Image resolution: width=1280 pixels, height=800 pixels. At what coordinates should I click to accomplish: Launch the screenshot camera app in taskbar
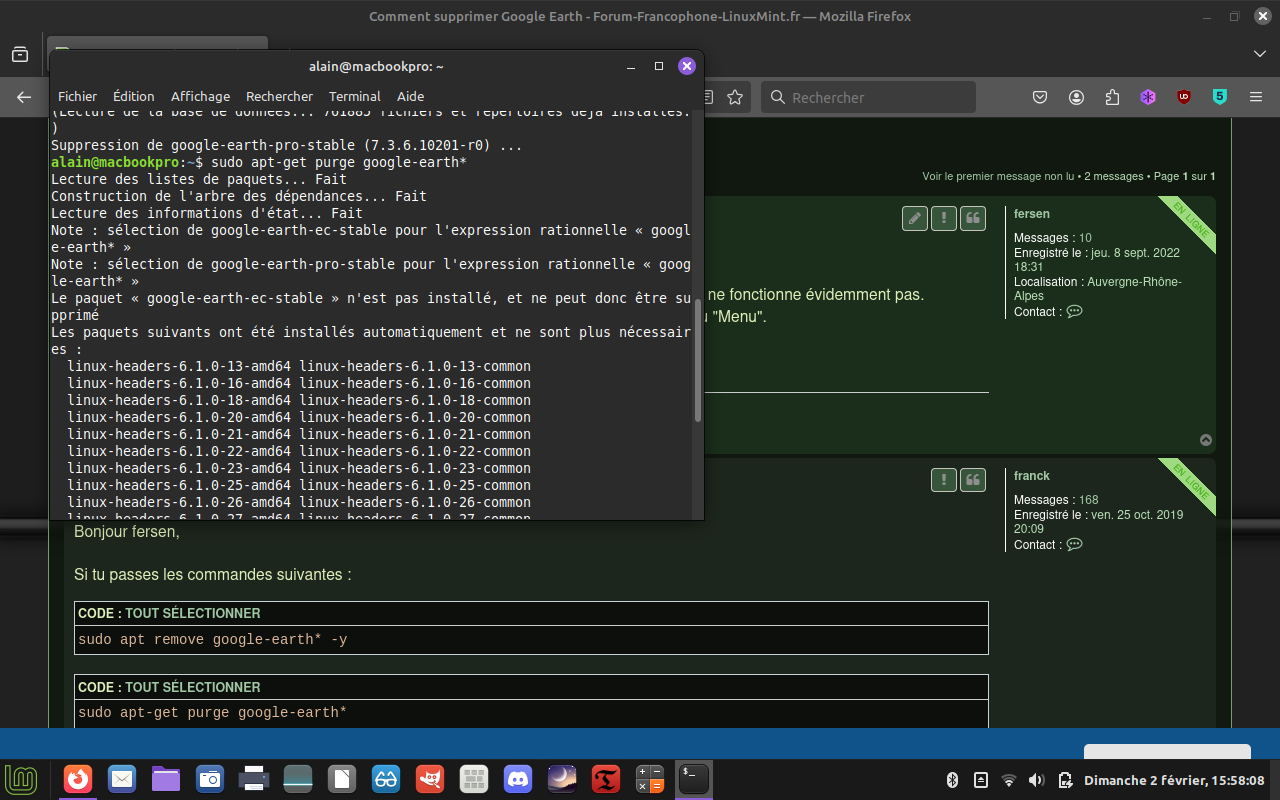tap(210, 779)
